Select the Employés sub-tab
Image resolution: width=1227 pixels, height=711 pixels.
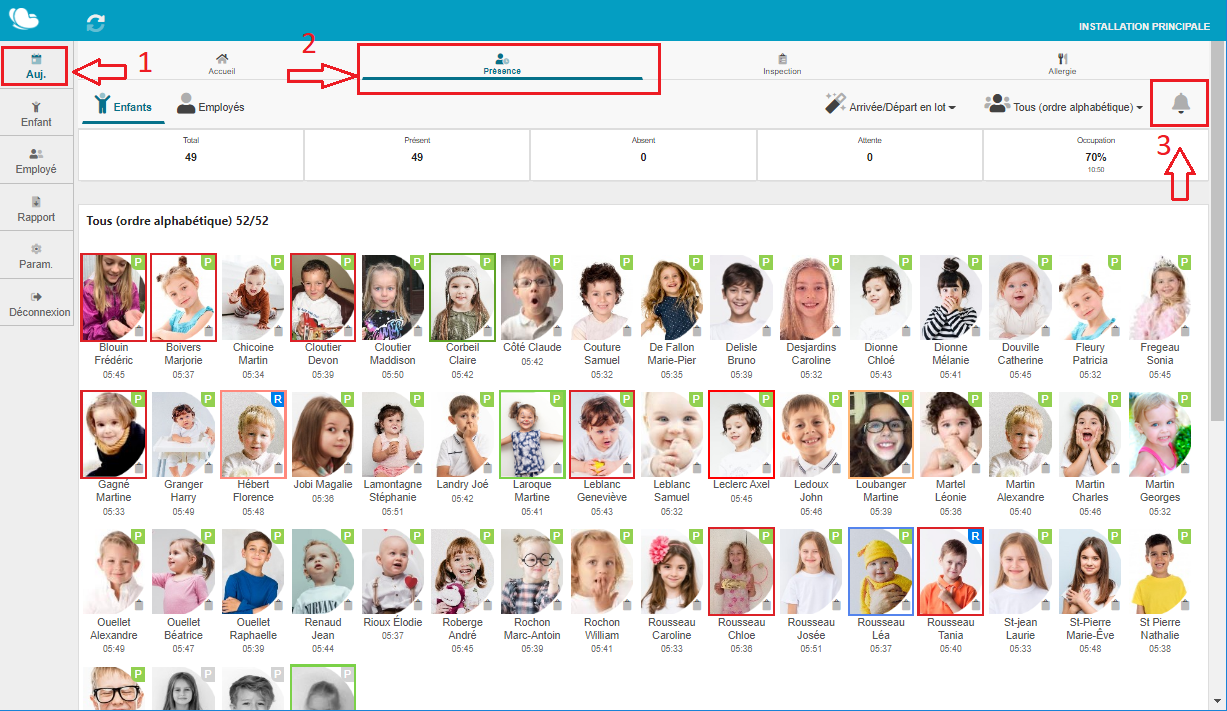[211, 105]
